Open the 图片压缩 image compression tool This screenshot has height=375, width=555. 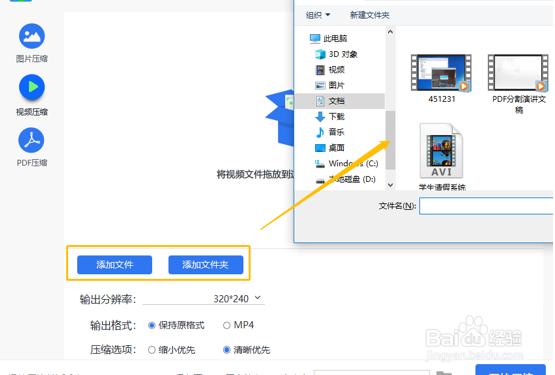point(32,43)
